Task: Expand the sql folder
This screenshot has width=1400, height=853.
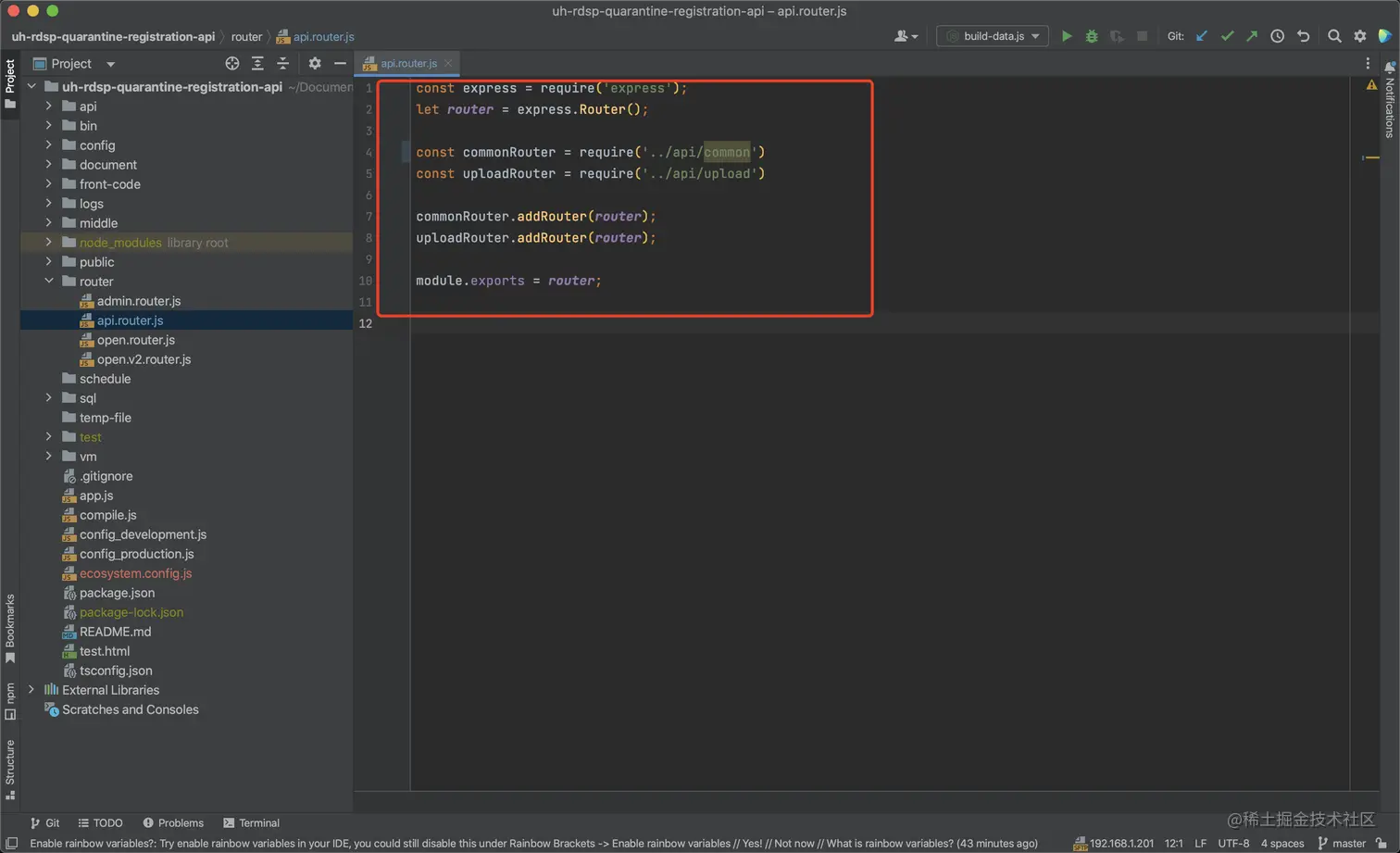Action: (x=48, y=397)
